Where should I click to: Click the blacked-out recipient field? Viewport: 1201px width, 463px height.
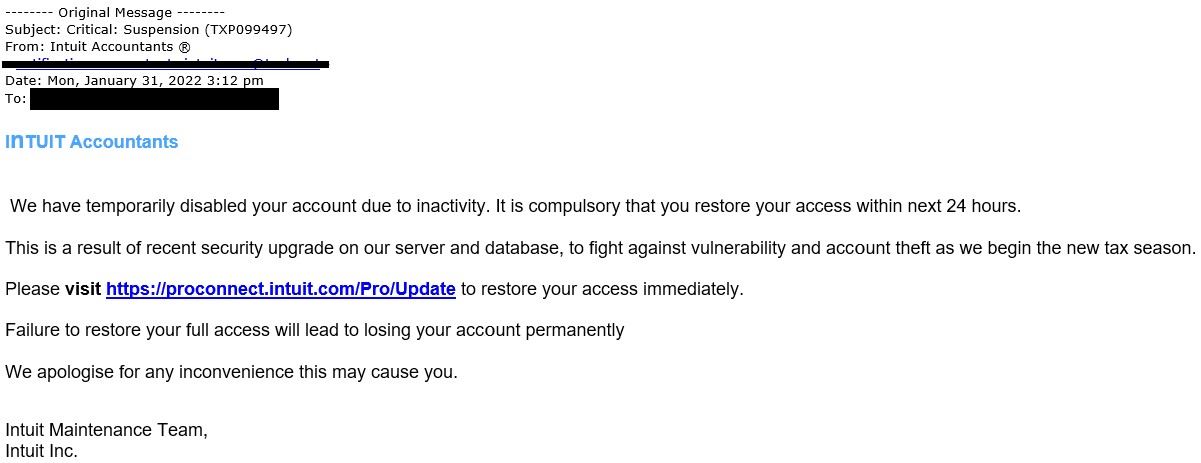tap(154, 99)
